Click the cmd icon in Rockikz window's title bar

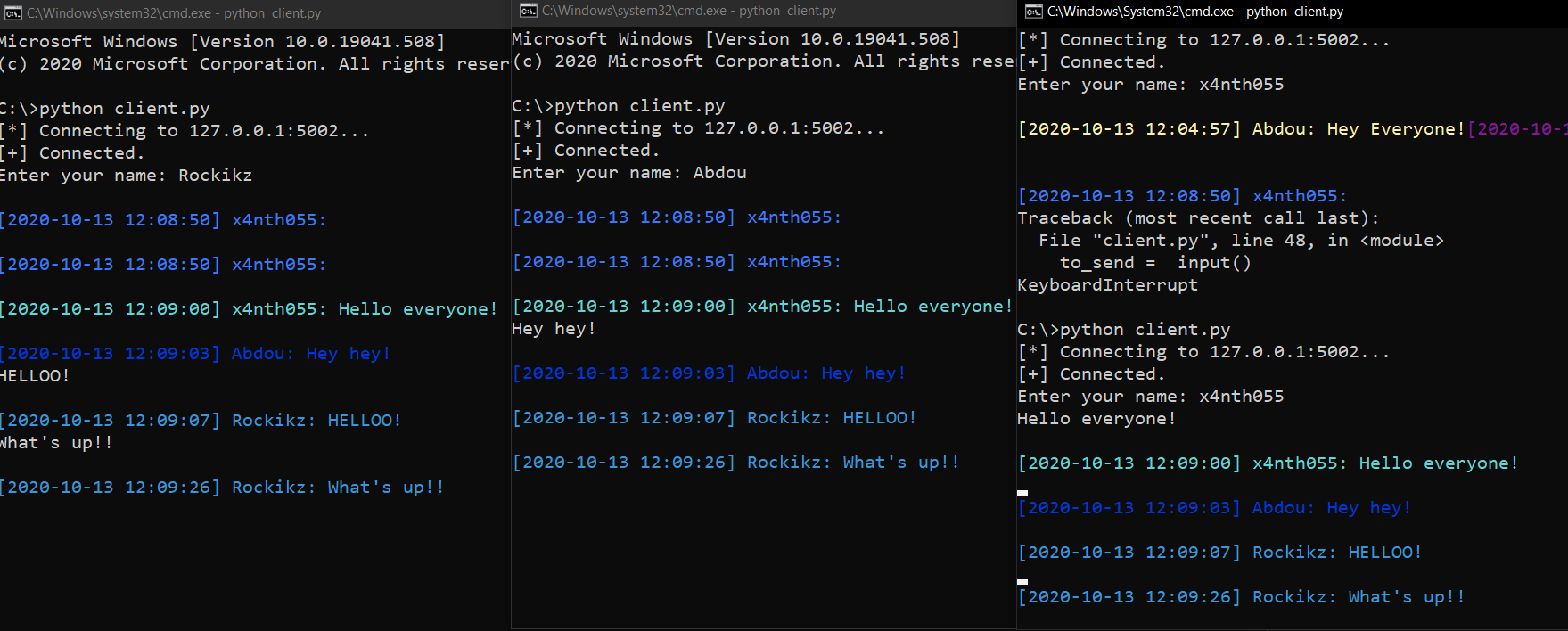pyautogui.click(x=12, y=13)
